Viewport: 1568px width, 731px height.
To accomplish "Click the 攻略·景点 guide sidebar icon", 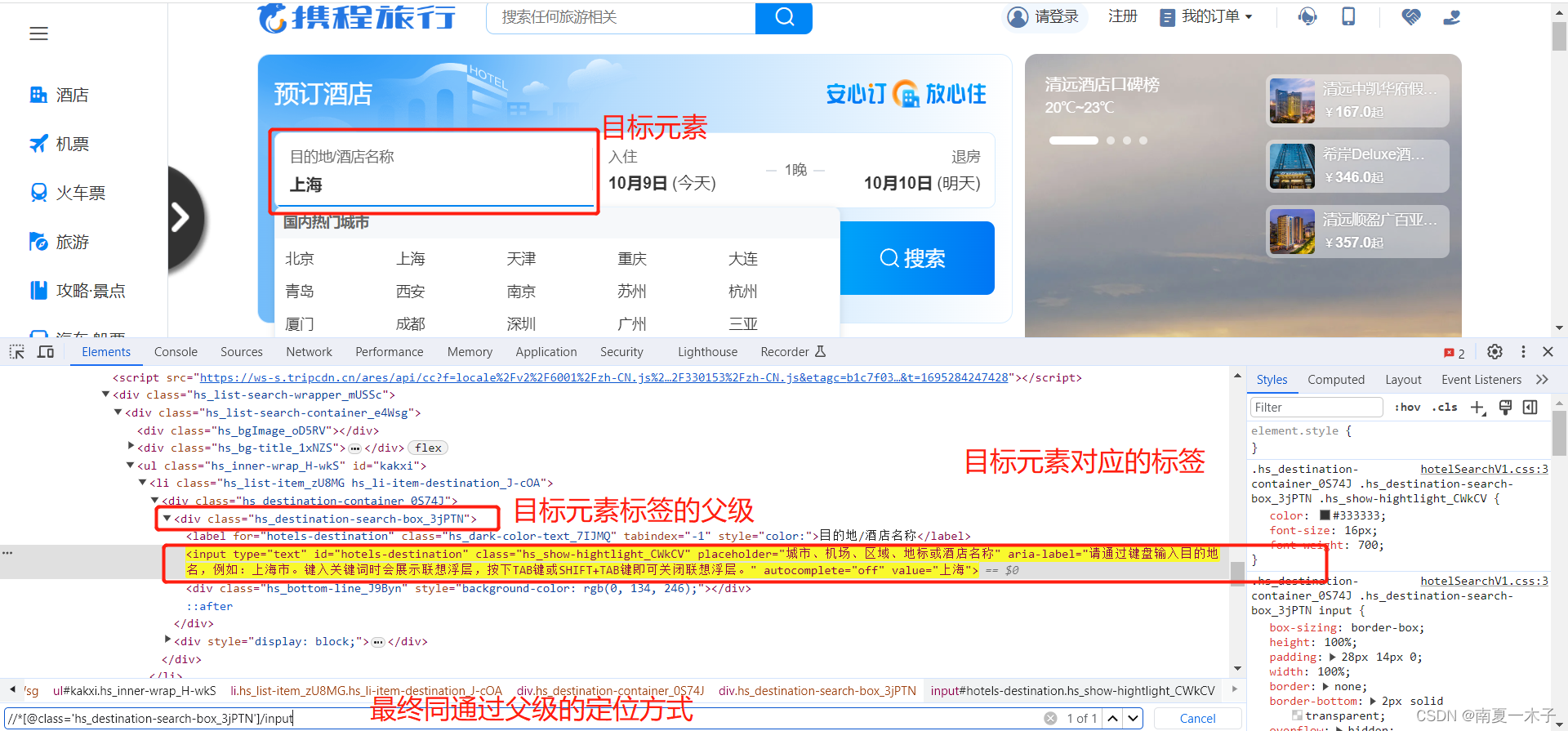I will point(38,291).
